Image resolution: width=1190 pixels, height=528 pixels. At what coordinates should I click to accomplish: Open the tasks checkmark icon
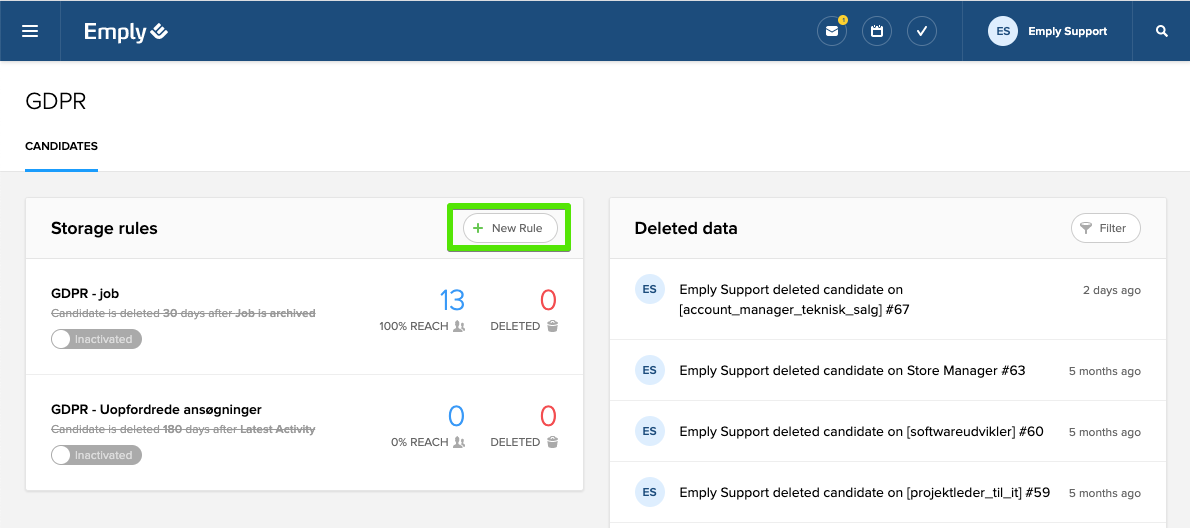pos(922,31)
